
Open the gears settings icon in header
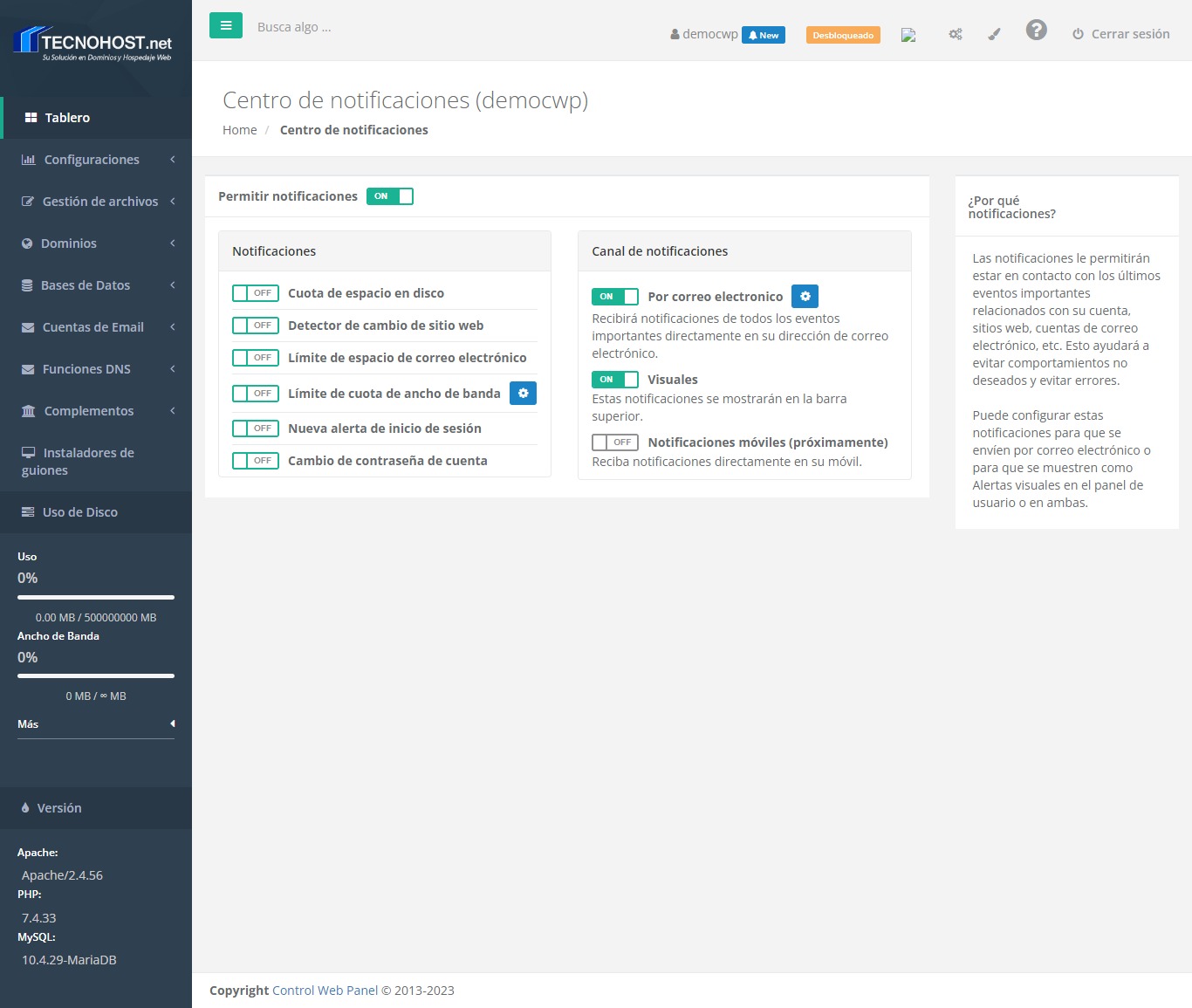pyautogui.click(x=956, y=35)
